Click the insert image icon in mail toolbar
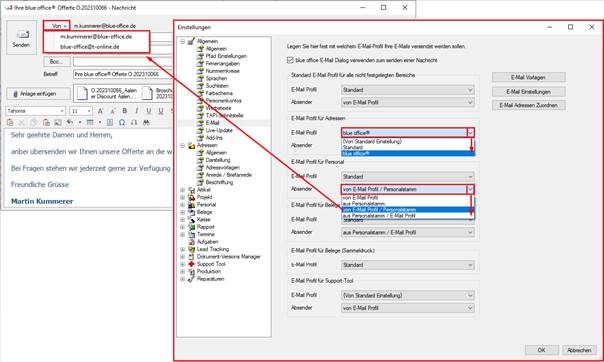Image resolution: width=604 pixels, height=362 pixels. pos(58,122)
